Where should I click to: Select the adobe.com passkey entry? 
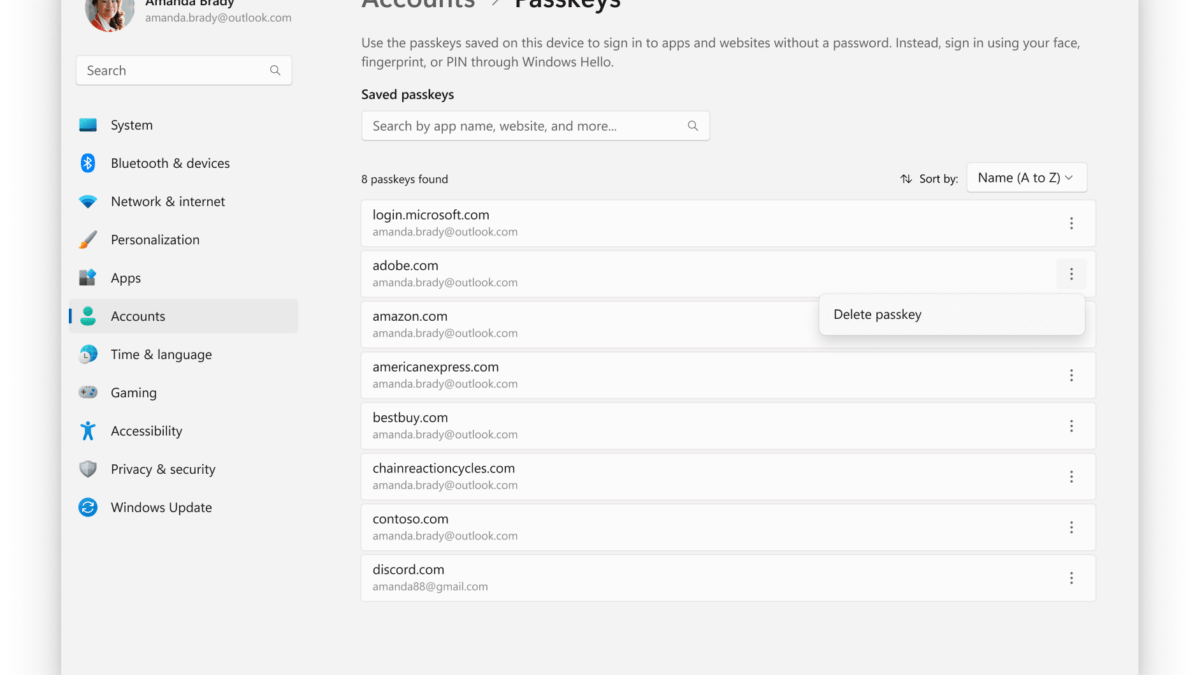728,274
